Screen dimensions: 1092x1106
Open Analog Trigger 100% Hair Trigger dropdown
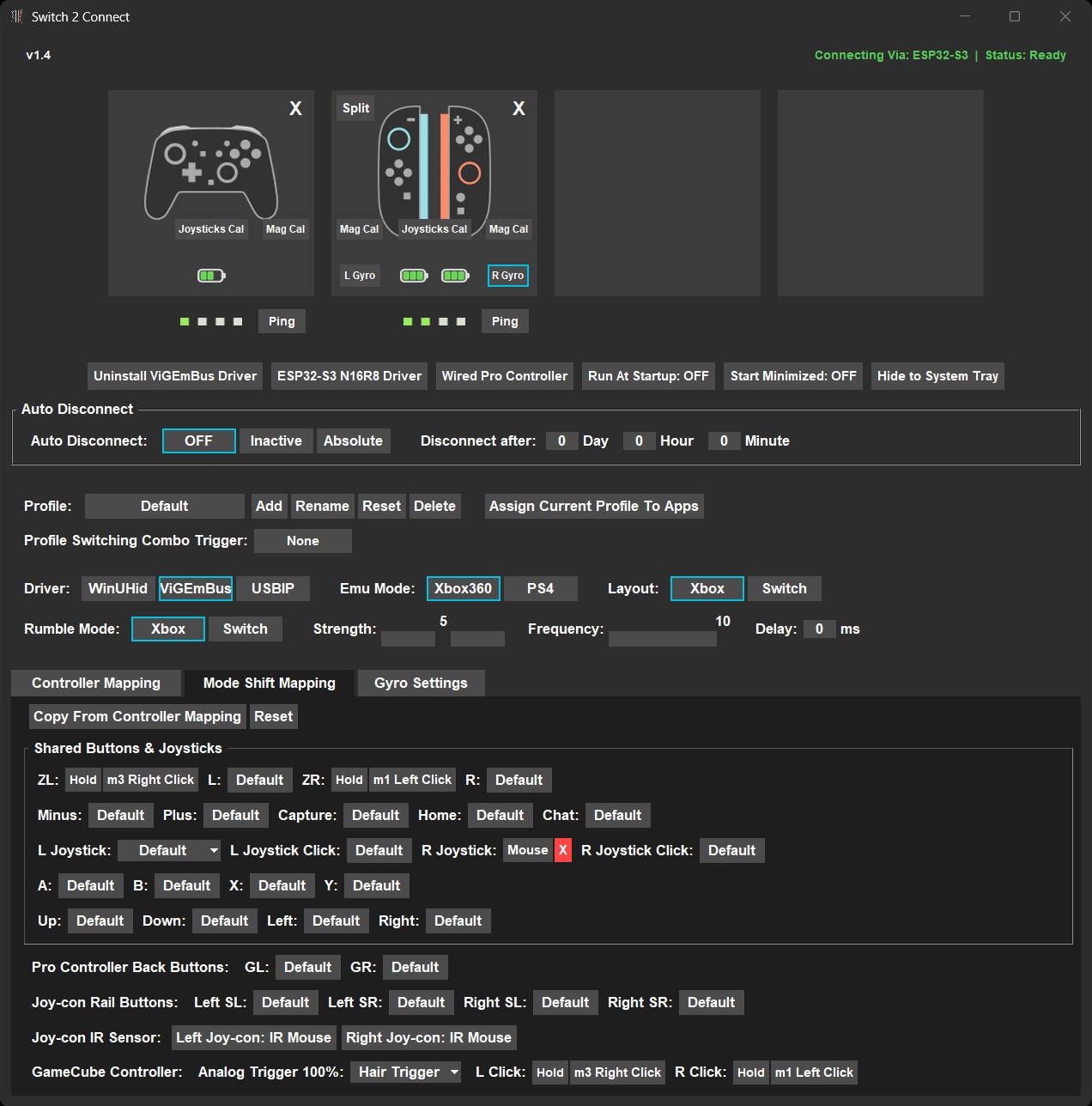[x=405, y=1072]
